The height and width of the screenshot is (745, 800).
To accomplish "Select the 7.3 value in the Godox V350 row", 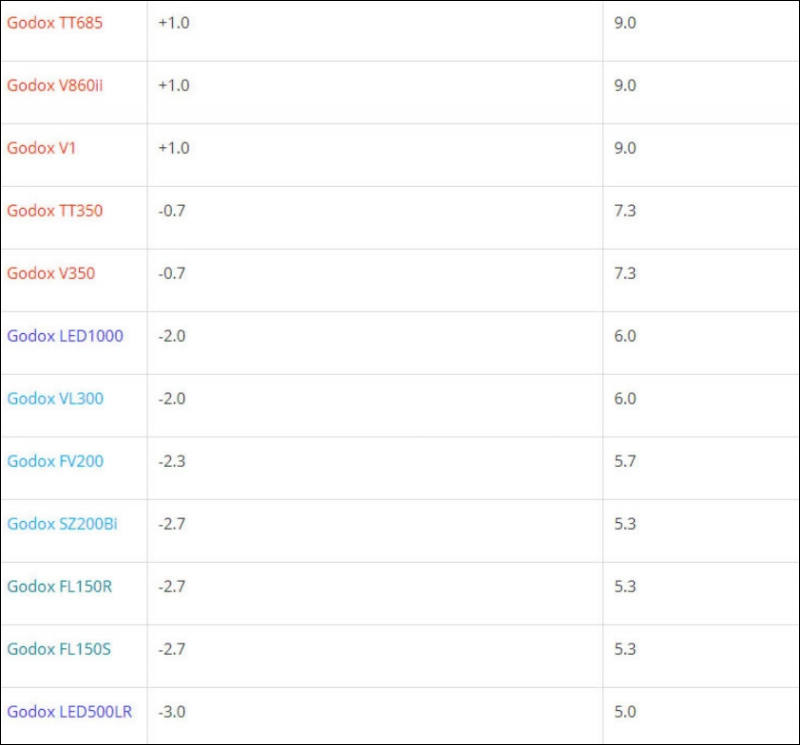I will pyautogui.click(x=625, y=274).
